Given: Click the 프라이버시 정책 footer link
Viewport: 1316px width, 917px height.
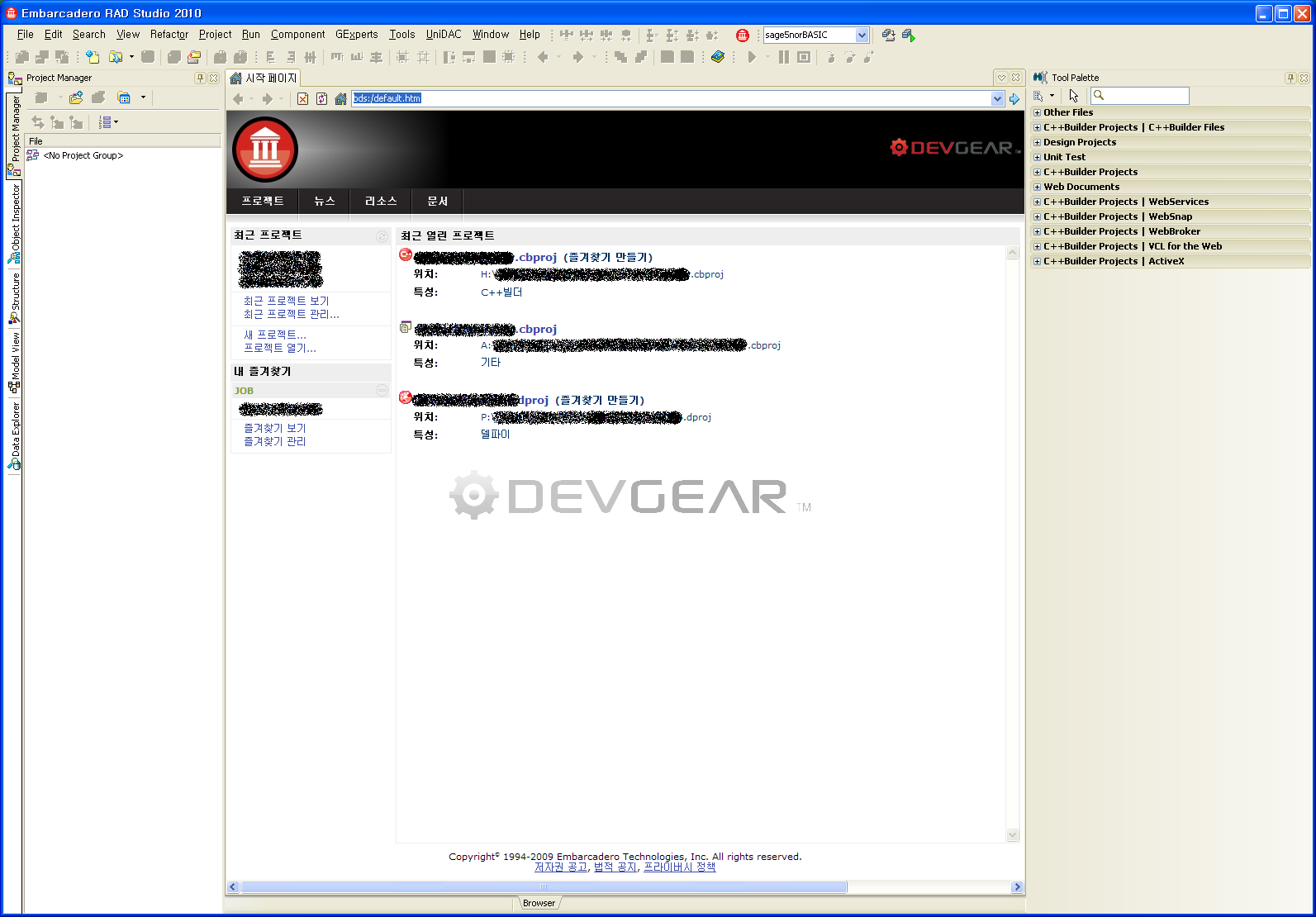Looking at the screenshot, I should pos(679,867).
